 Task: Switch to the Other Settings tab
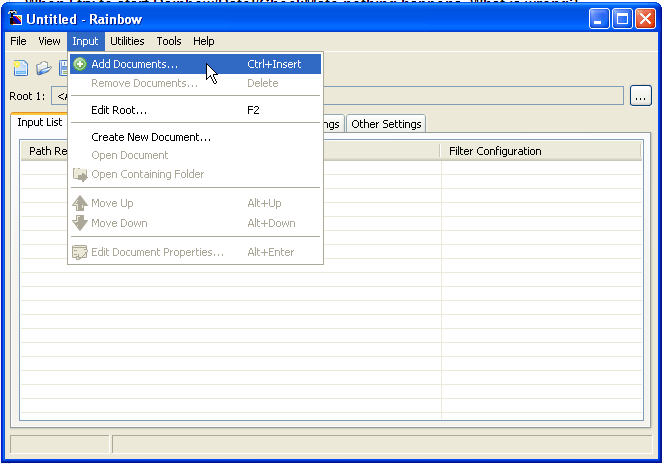386,124
